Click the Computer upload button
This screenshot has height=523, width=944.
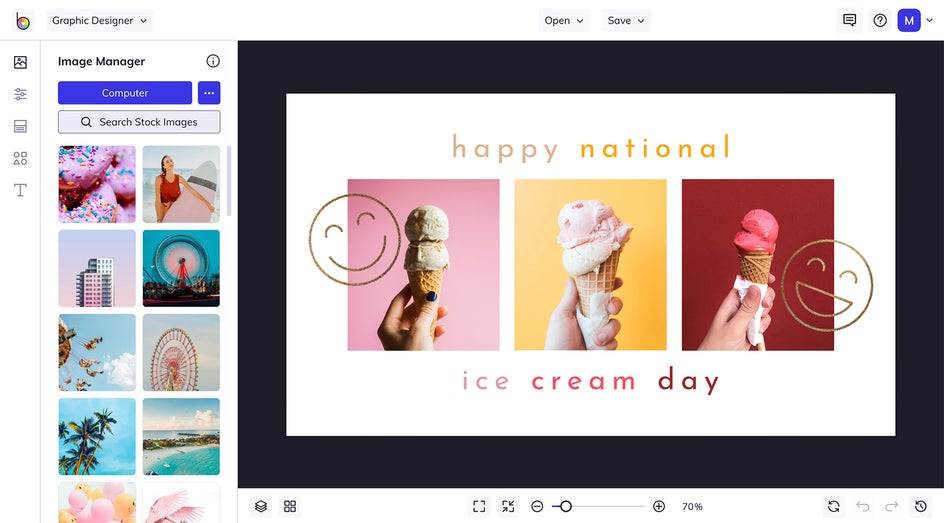(x=125, y=93)
